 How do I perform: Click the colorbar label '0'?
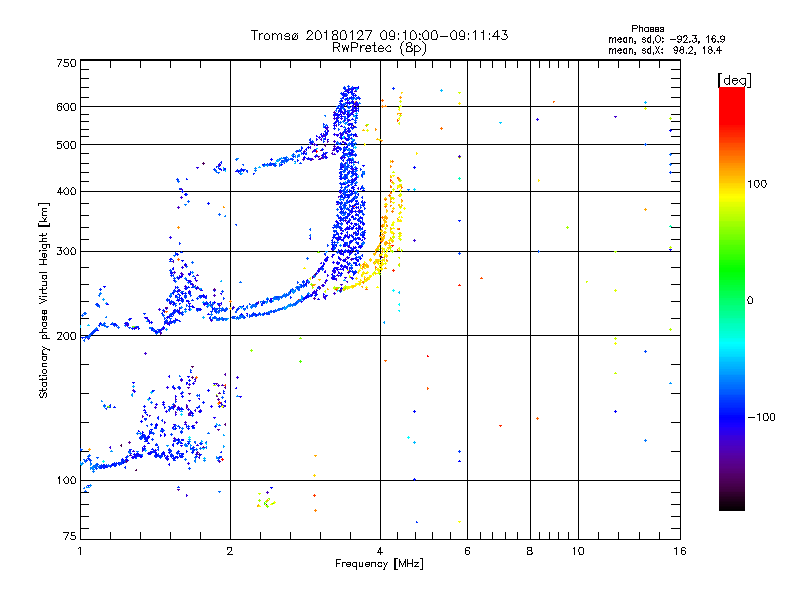pos(750,301)
